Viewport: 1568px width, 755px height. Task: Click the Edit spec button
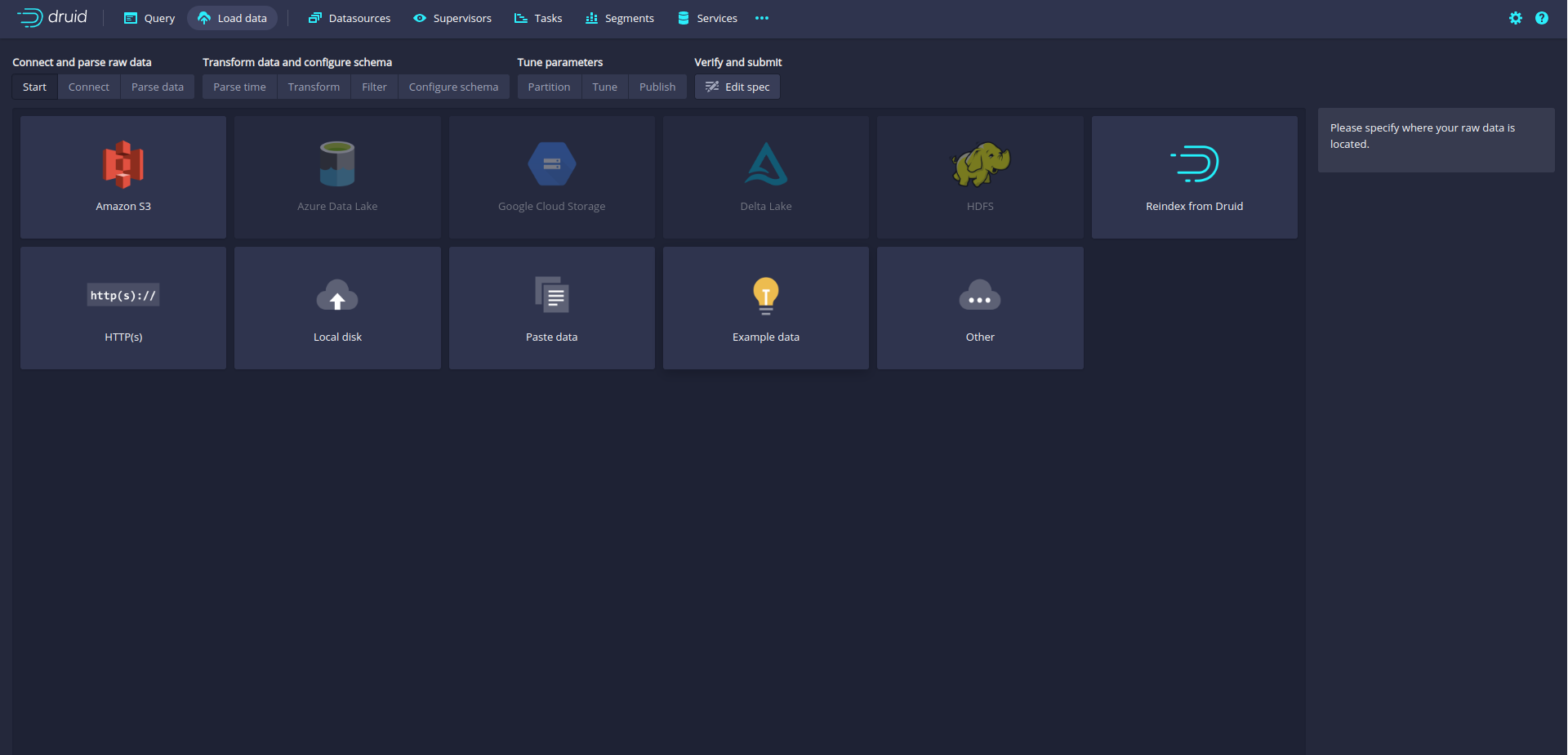click(x=737, y=87)
